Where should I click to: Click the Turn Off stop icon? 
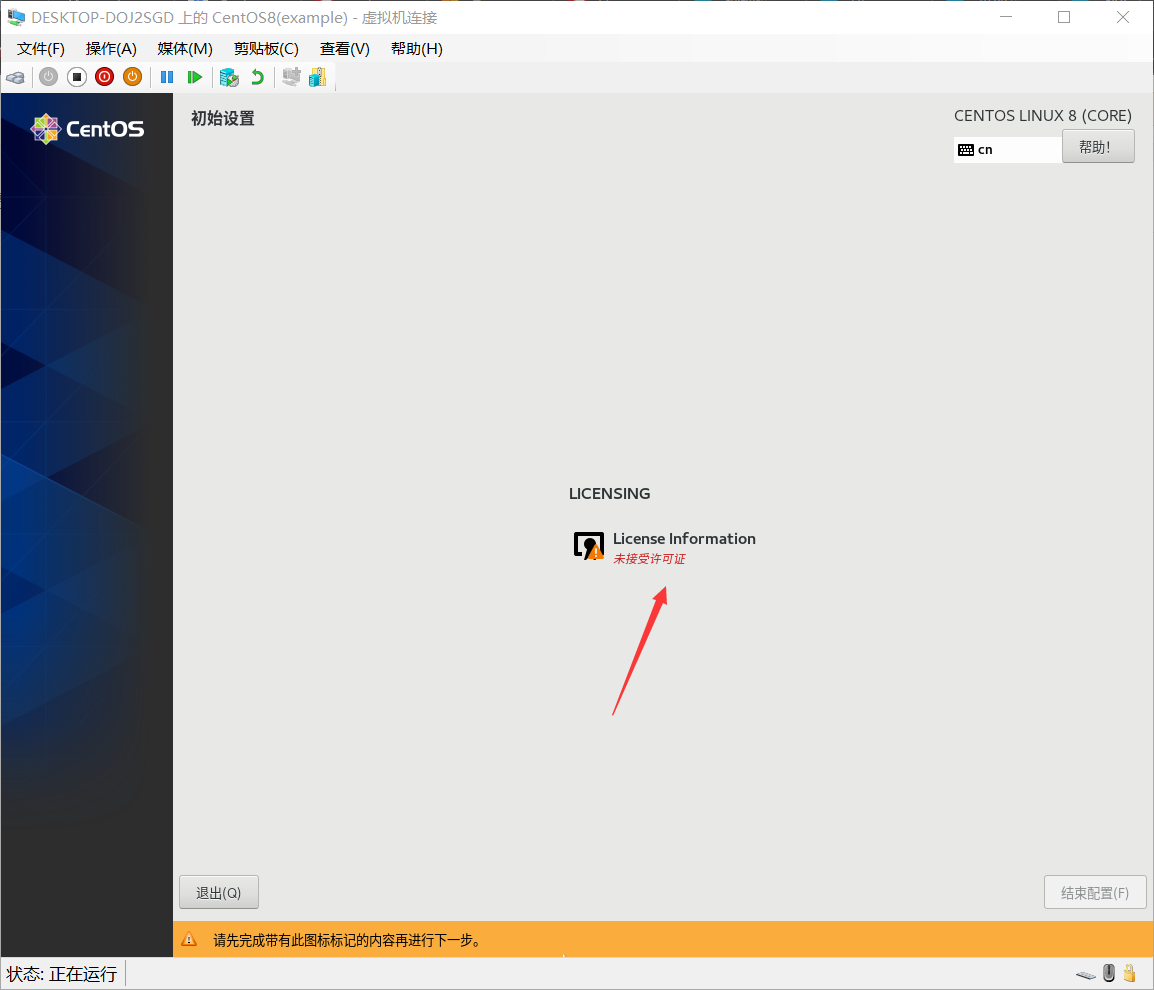pyautogui.click(x=77, y=77)
